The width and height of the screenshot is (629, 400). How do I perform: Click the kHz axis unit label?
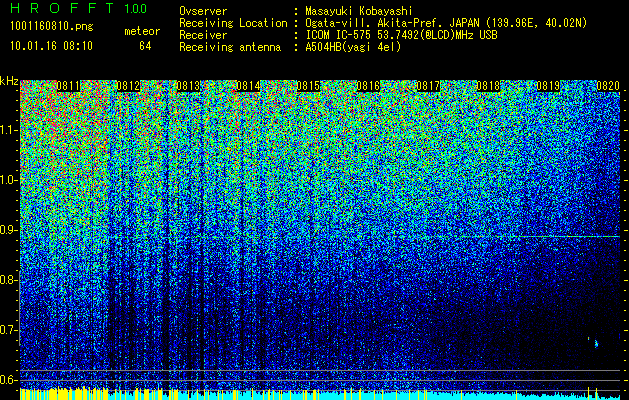click(x=9, y=81)
